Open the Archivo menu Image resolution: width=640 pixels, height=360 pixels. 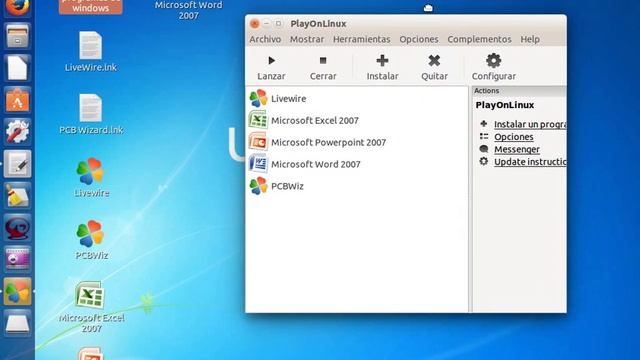(265, 39)
